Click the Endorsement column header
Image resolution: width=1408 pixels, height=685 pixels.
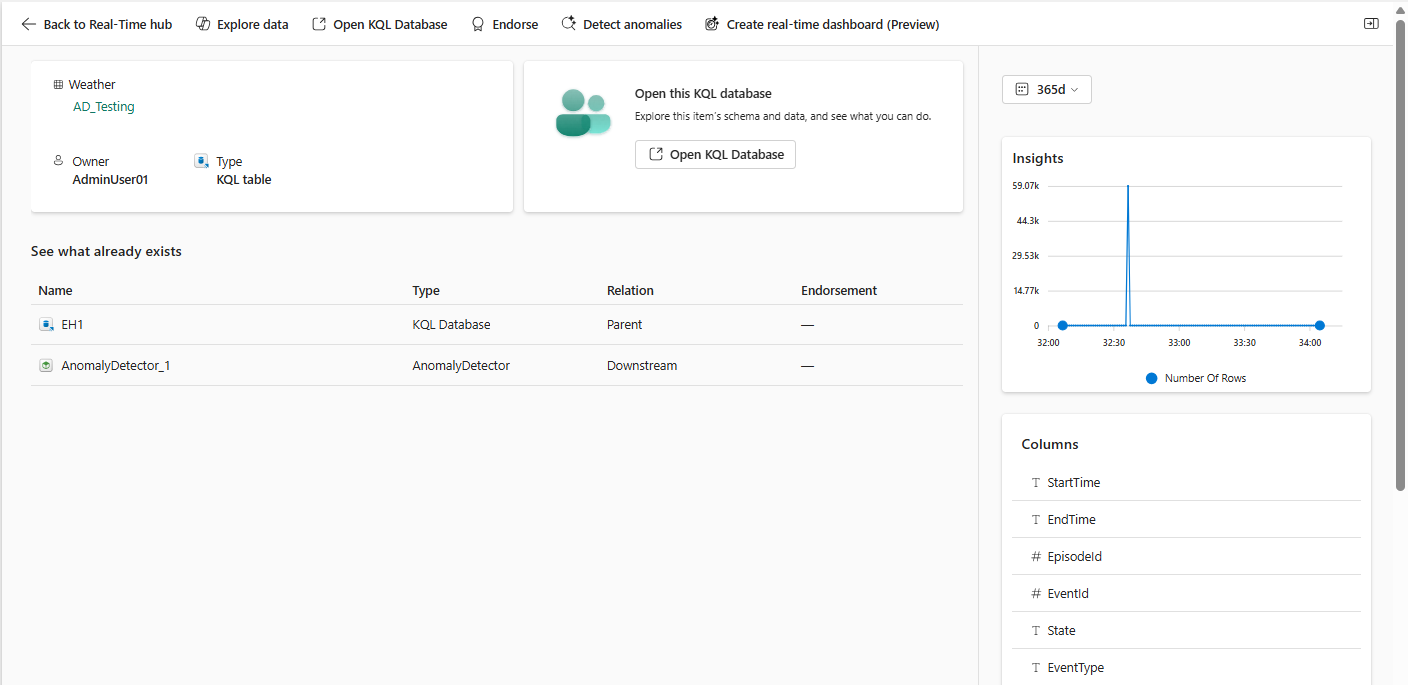(x=838, y=291)
